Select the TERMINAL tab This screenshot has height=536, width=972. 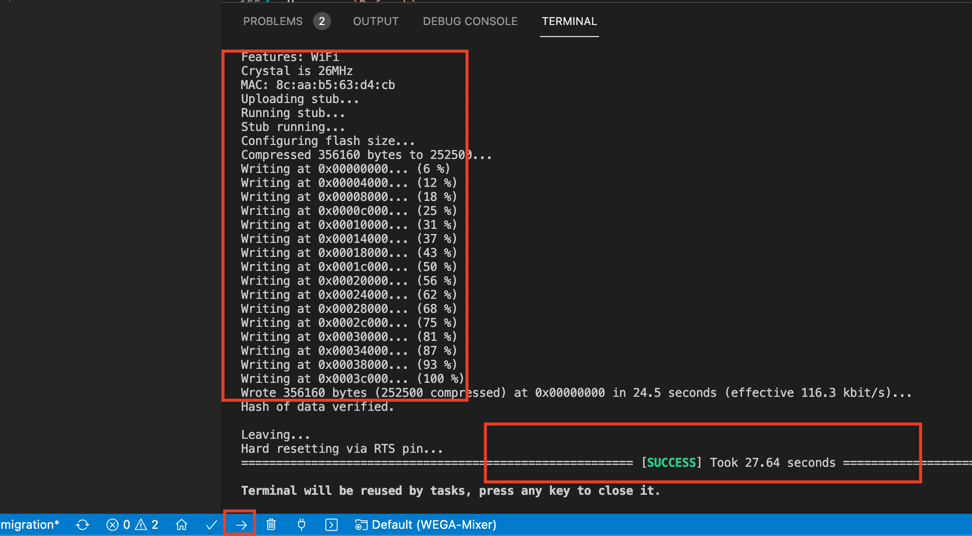pos(569,22)
